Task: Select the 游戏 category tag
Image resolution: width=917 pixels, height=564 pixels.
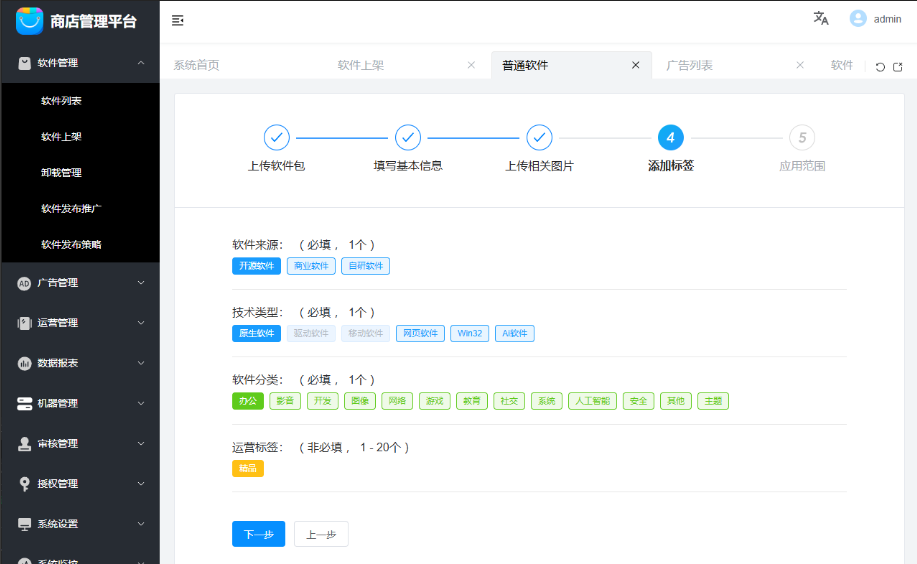Action: [435, 401]
